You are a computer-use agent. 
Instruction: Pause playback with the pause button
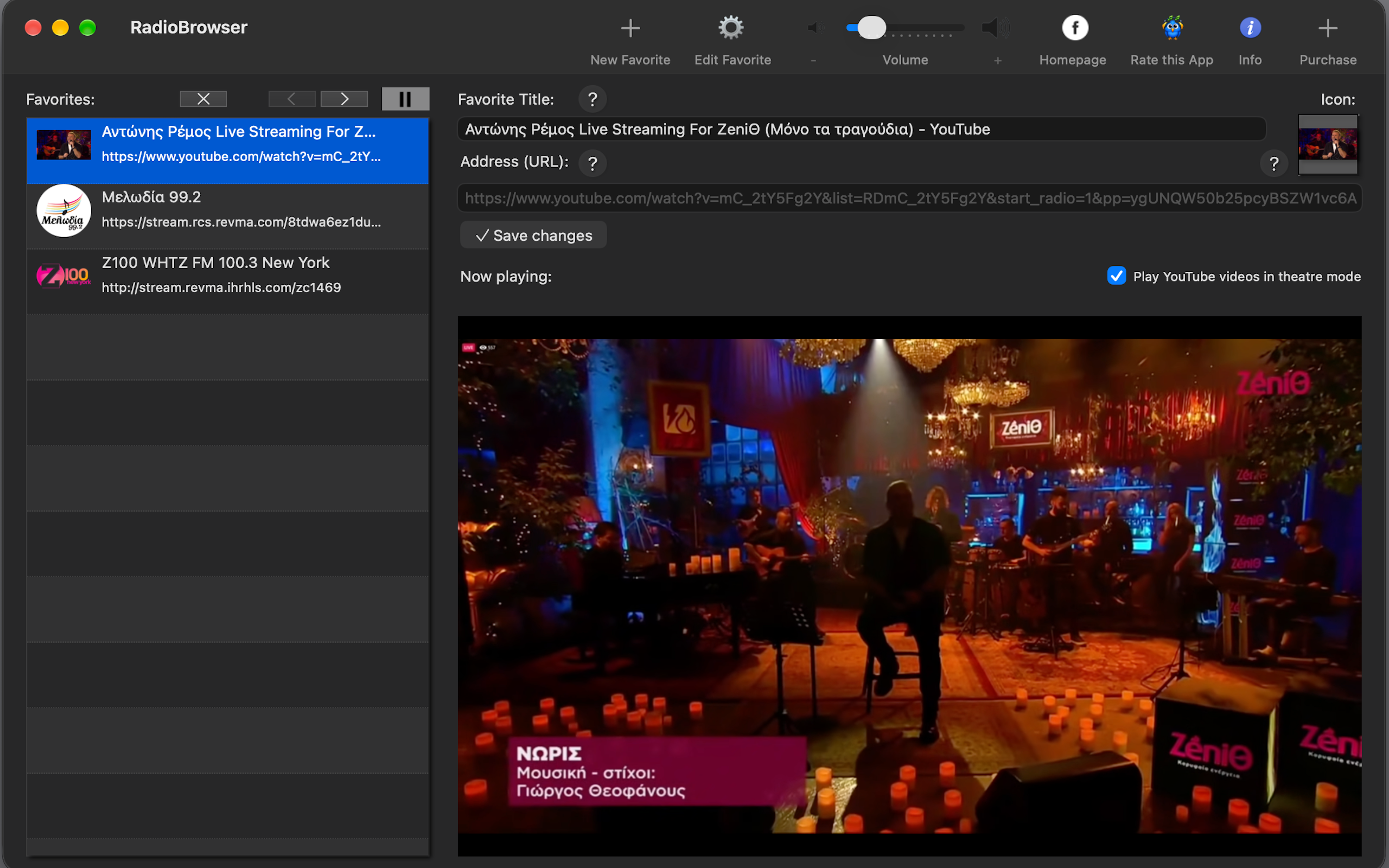click(405, 99)
